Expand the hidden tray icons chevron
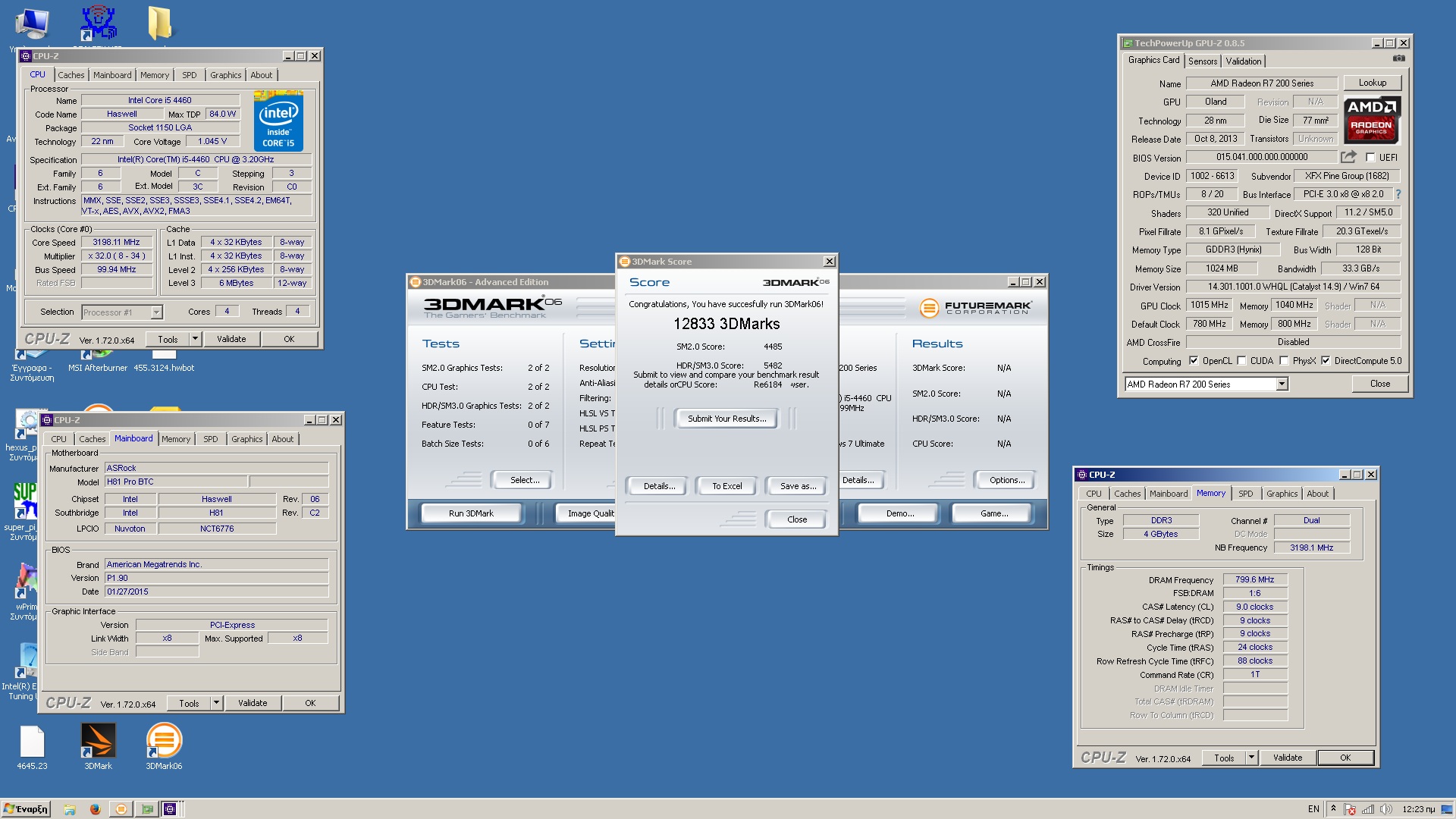Viewport: 1456px width, 819px height. [1333, 809]
